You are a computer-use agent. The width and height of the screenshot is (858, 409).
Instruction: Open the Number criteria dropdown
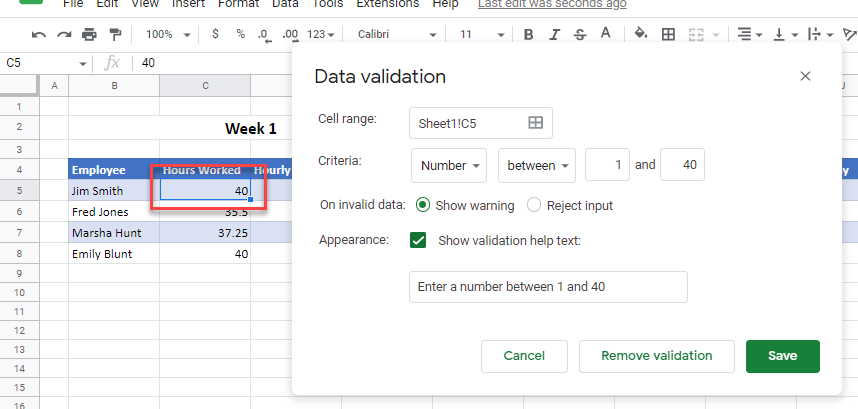coord(450,165)
